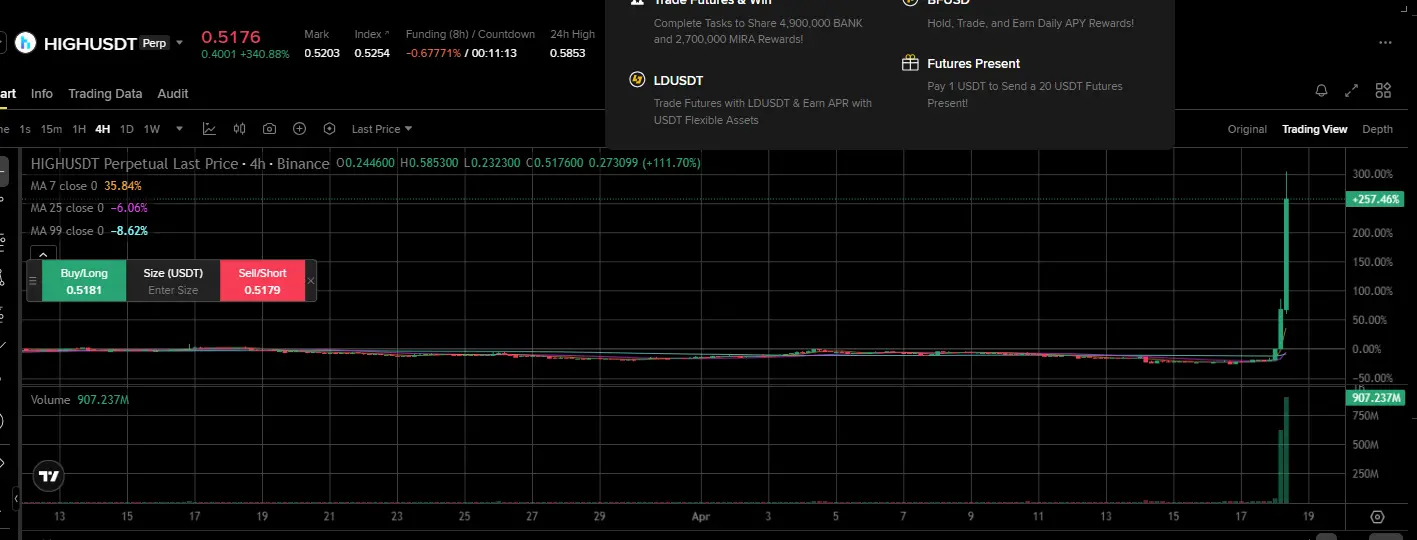1417x540 pixels.
Task: Click the +257.46% price axis label
Action: (1375, 199)
